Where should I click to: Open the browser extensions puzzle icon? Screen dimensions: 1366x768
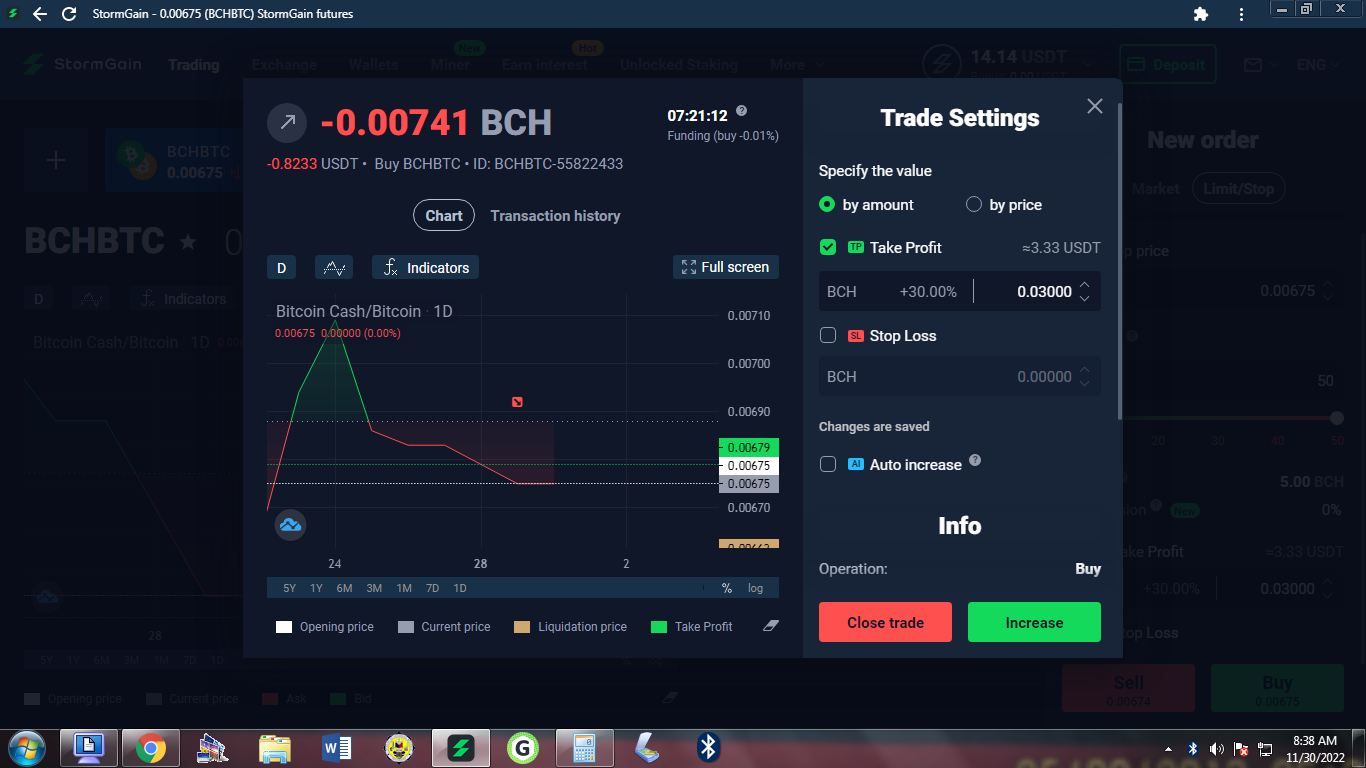pos(1201,14)
